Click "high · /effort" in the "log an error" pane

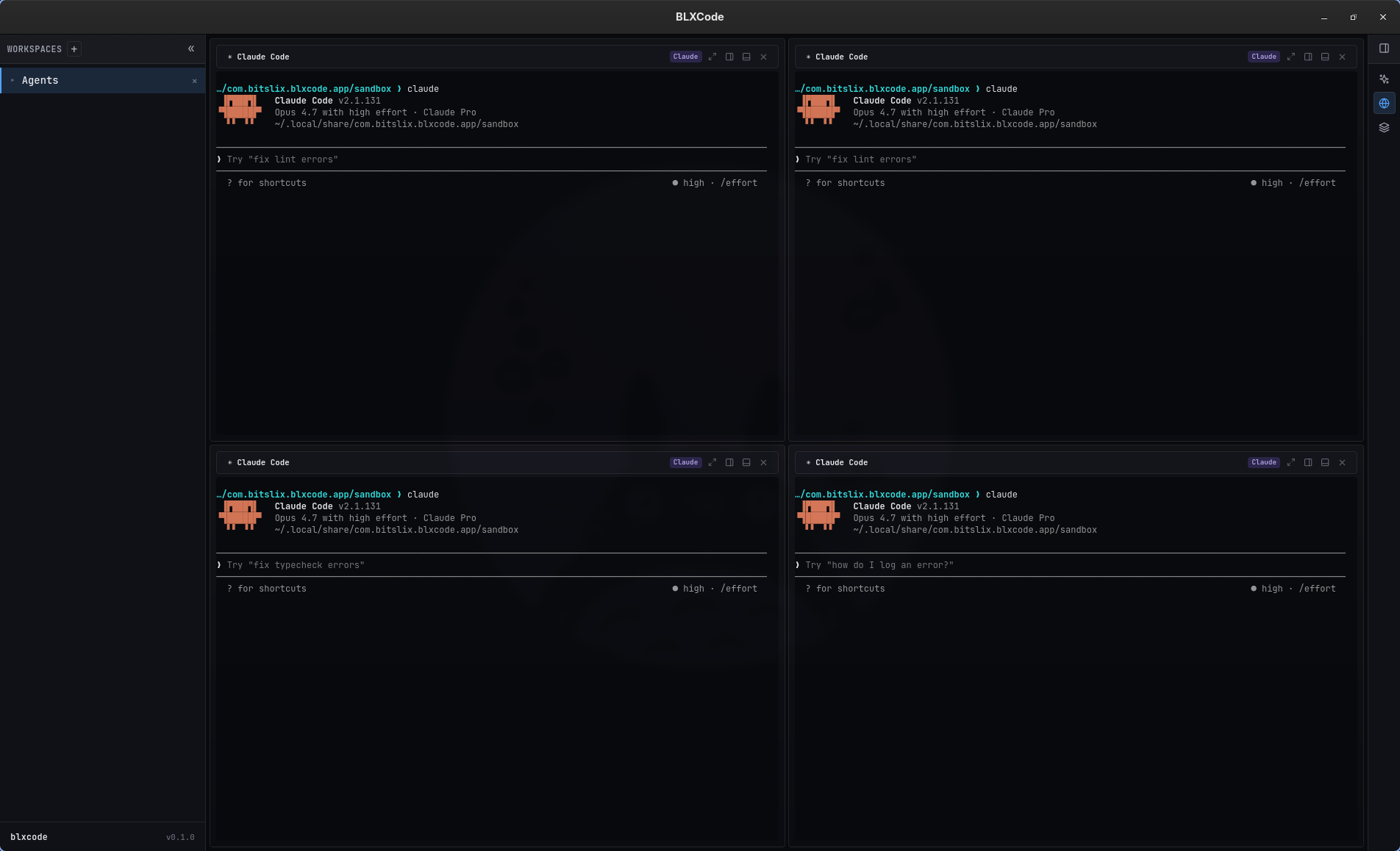tap(1293, 589)
